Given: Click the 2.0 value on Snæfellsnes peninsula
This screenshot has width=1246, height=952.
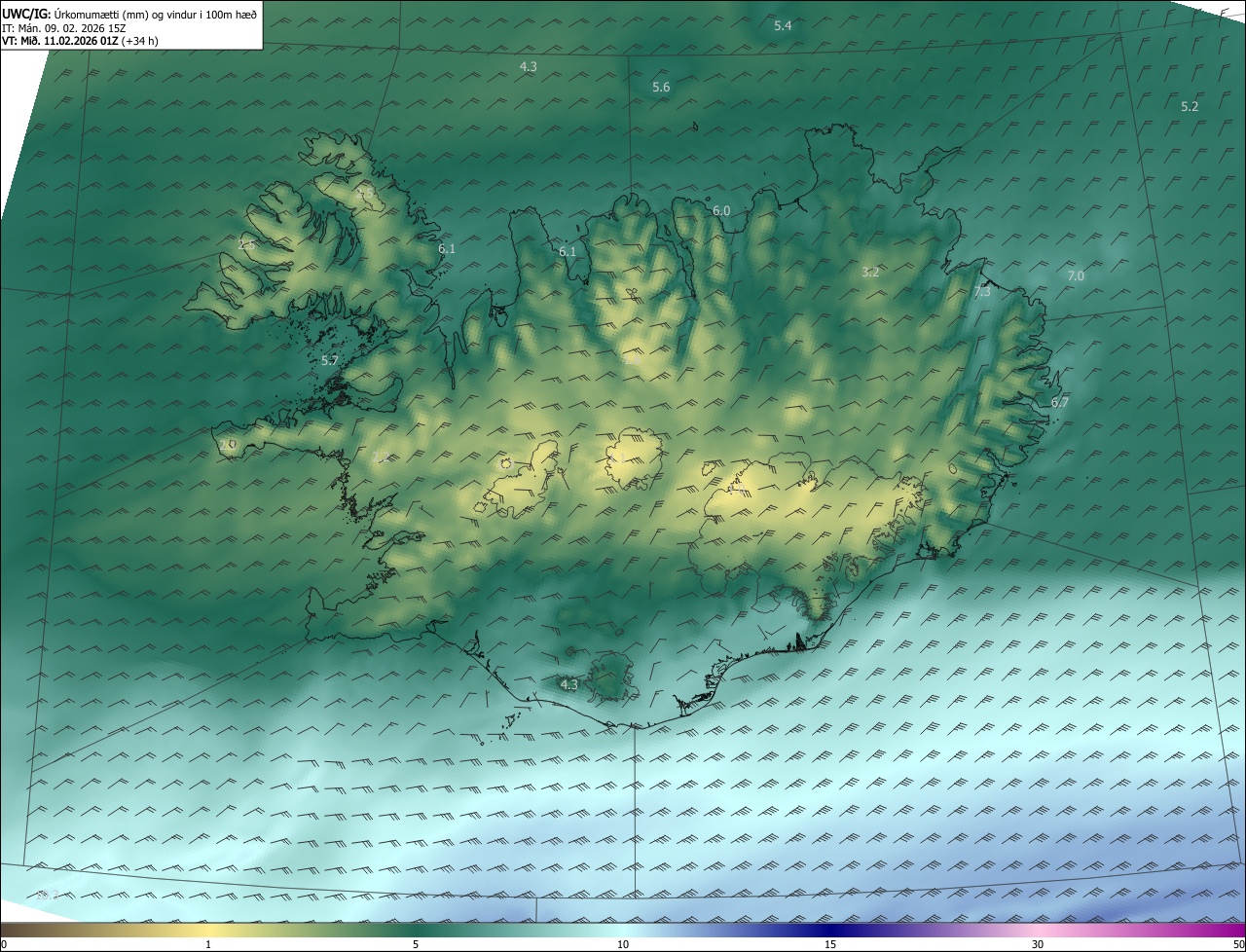Looking at the screenshot, I should (228, 445).
